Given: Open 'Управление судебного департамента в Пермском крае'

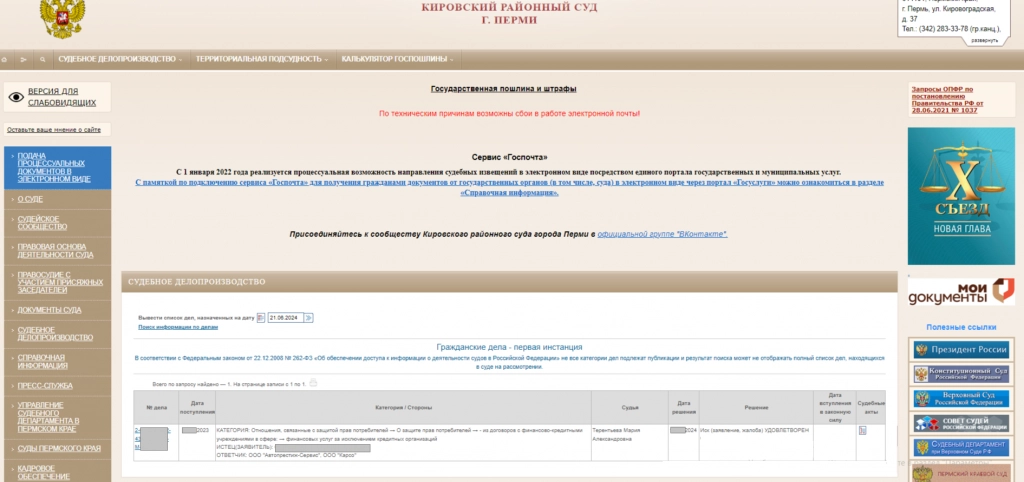Looking at the screenshot, I should point(57,417).
